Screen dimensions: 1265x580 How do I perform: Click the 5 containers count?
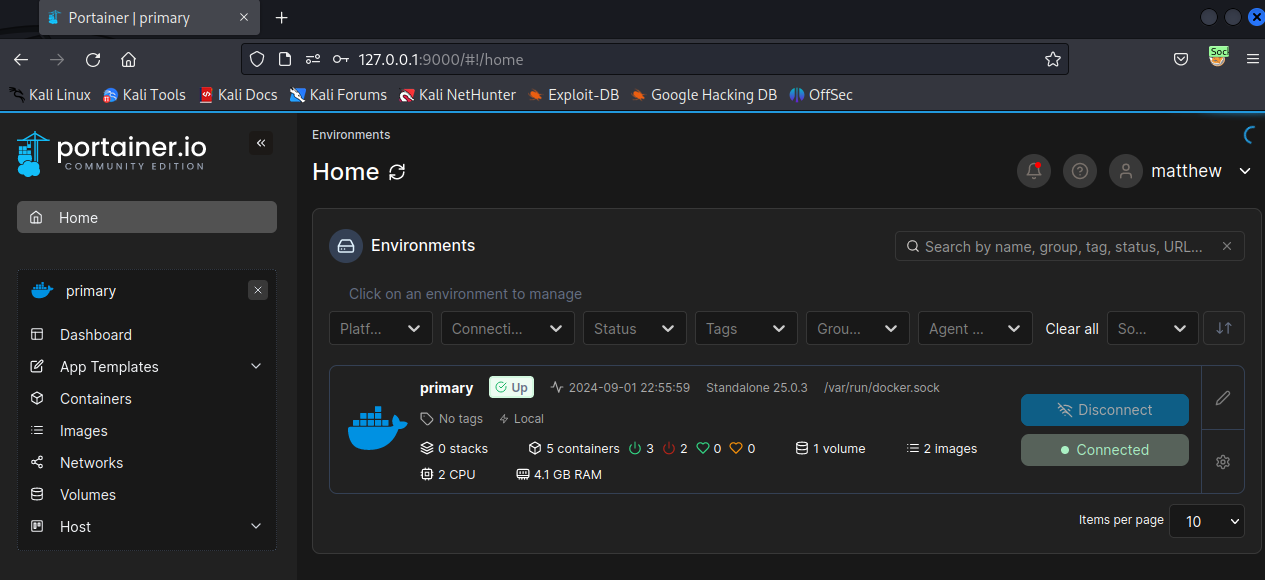(574, 448)
